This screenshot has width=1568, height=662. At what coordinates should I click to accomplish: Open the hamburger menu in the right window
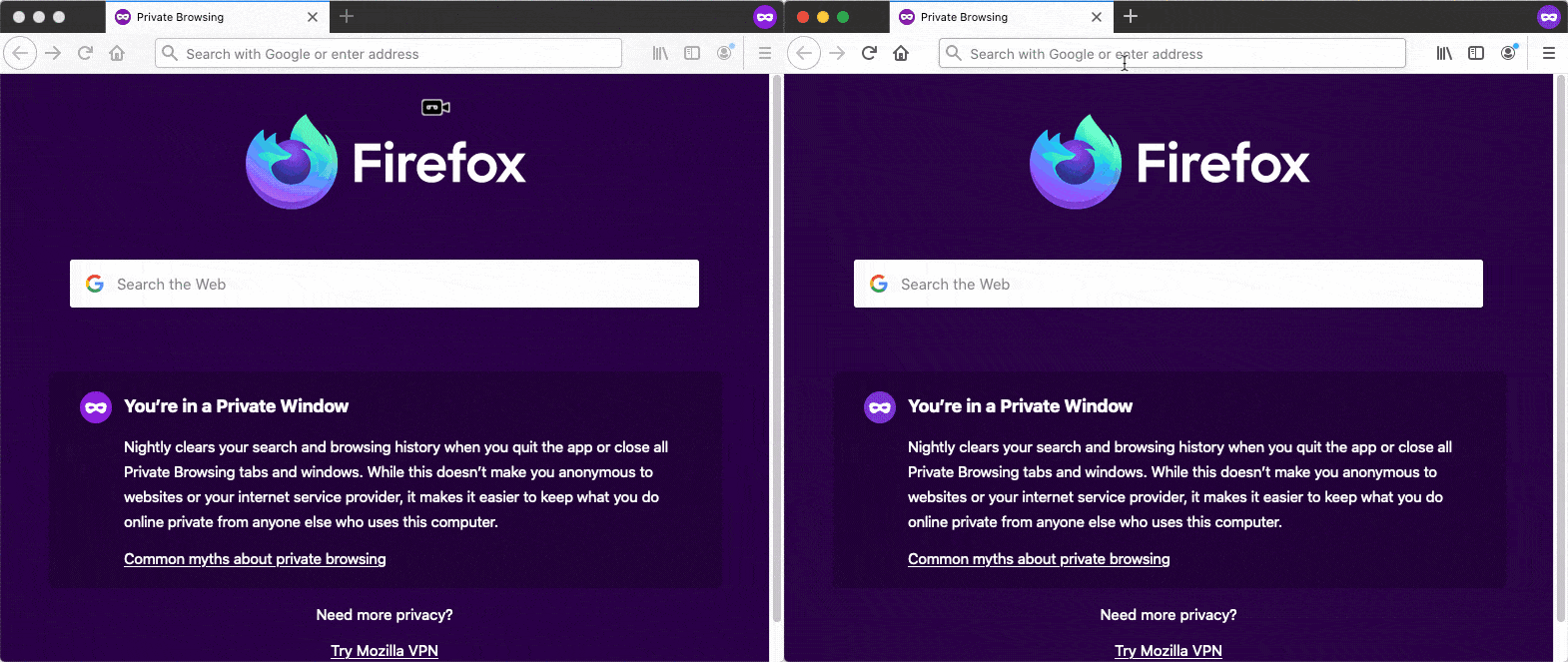tap(1549, 54)
